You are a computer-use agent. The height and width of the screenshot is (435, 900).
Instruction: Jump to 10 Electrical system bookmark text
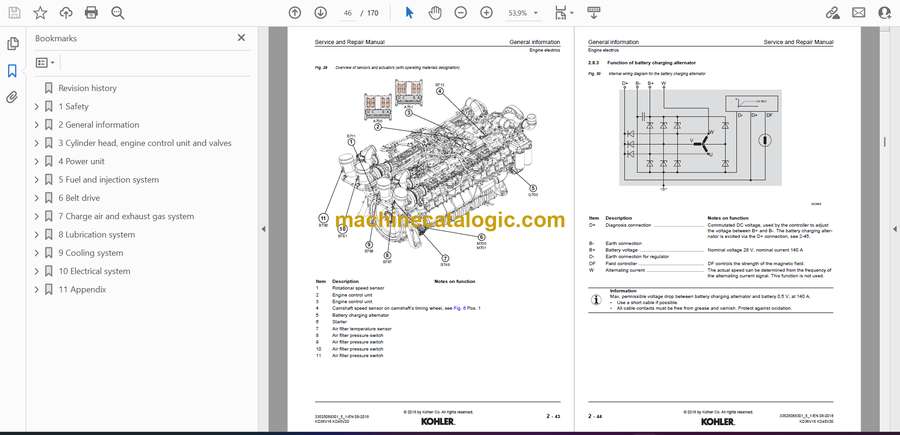point(94,271)
